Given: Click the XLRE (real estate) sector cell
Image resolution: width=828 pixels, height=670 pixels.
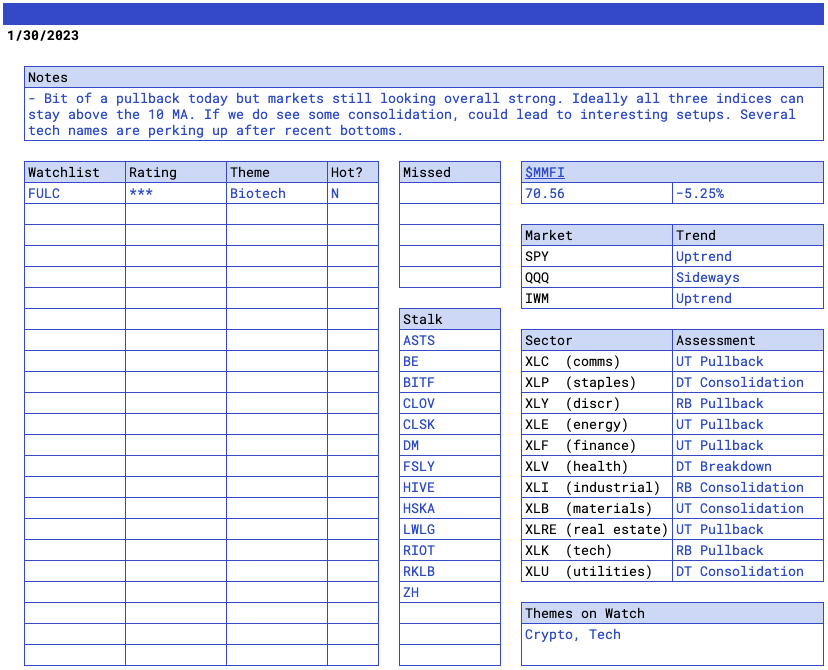Looking at the screenshot, I should 597,530.
